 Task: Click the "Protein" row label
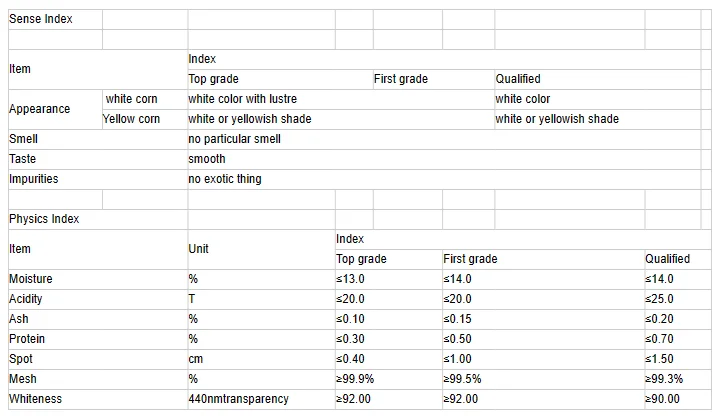pos(27,339)
